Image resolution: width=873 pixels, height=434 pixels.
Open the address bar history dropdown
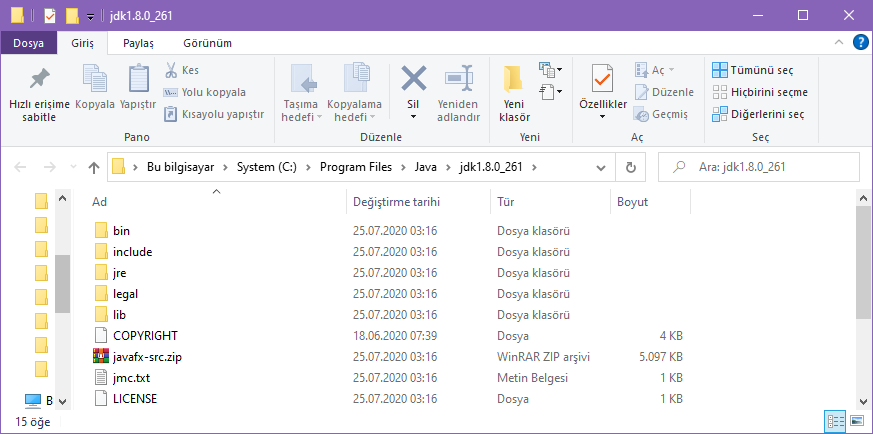(601, 167)
